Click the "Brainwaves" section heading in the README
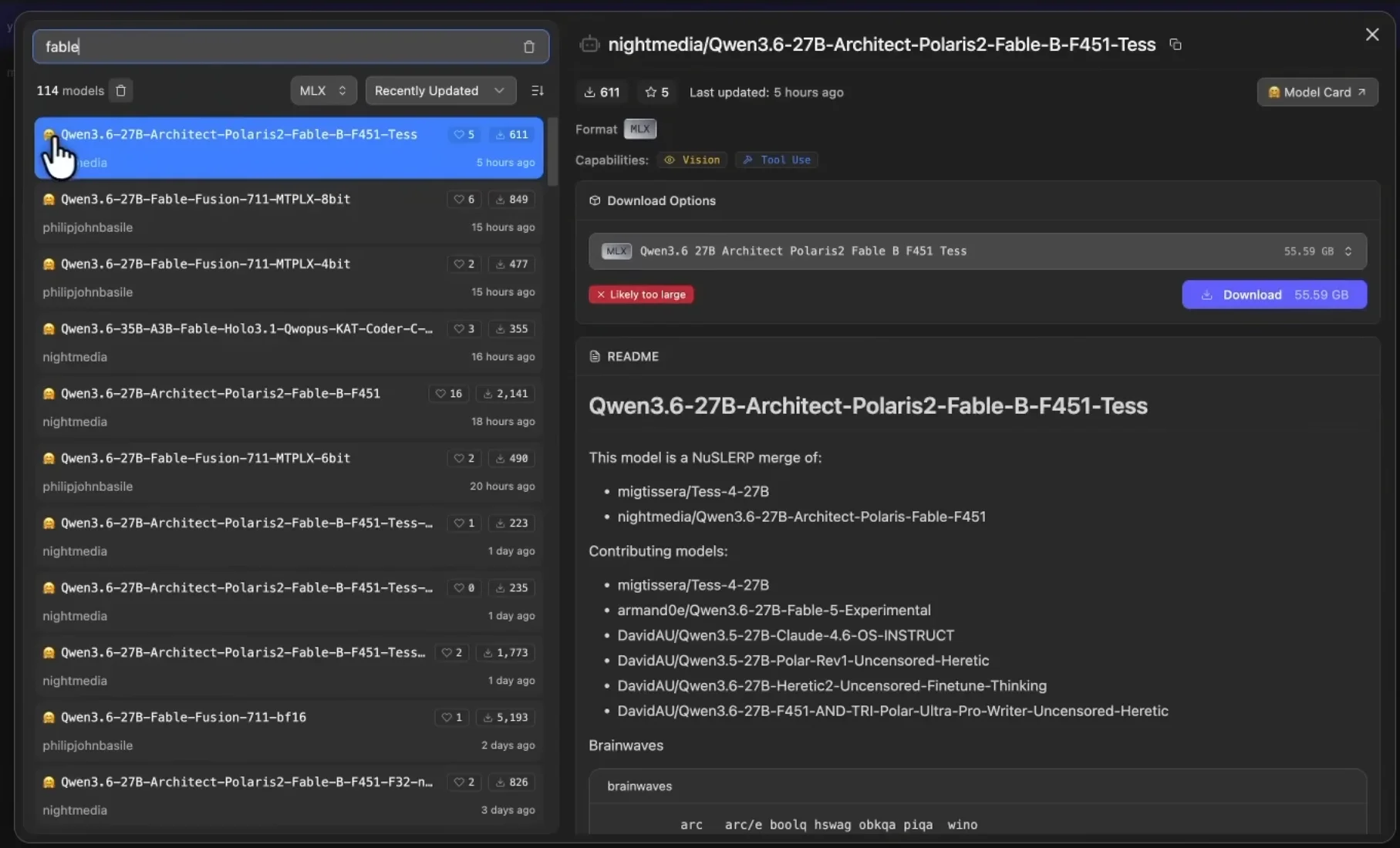Image resolution: width=1400 pixels, height=848 pixels. (626, 746)
